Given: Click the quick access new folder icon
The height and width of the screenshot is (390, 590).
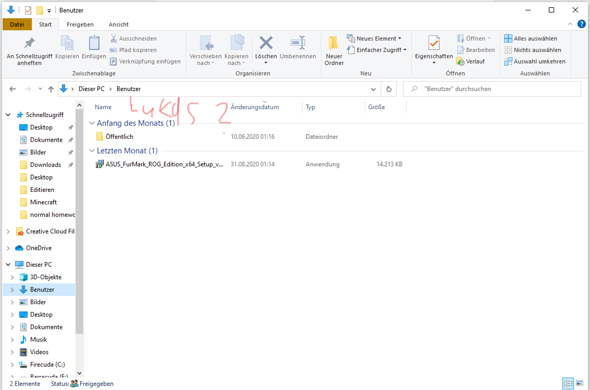Looking at the screenshot, I should point(40,10).
